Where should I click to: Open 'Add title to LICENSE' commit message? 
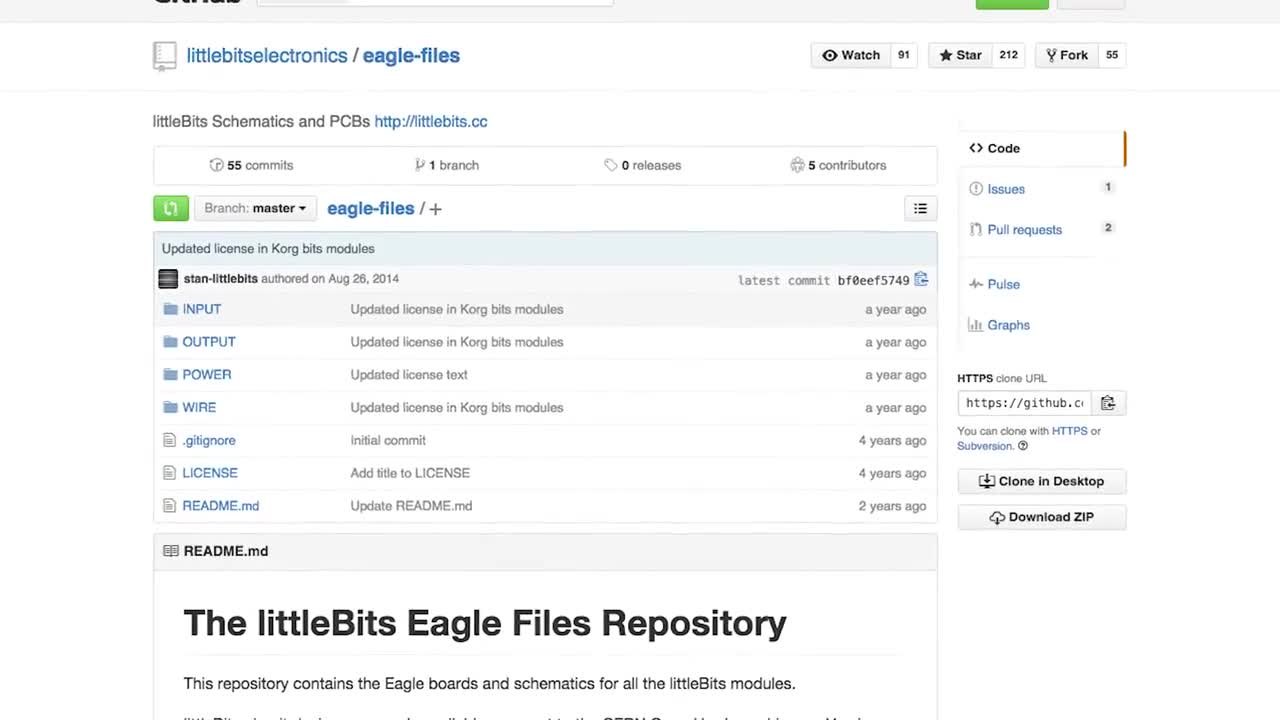tap(410, 473)
